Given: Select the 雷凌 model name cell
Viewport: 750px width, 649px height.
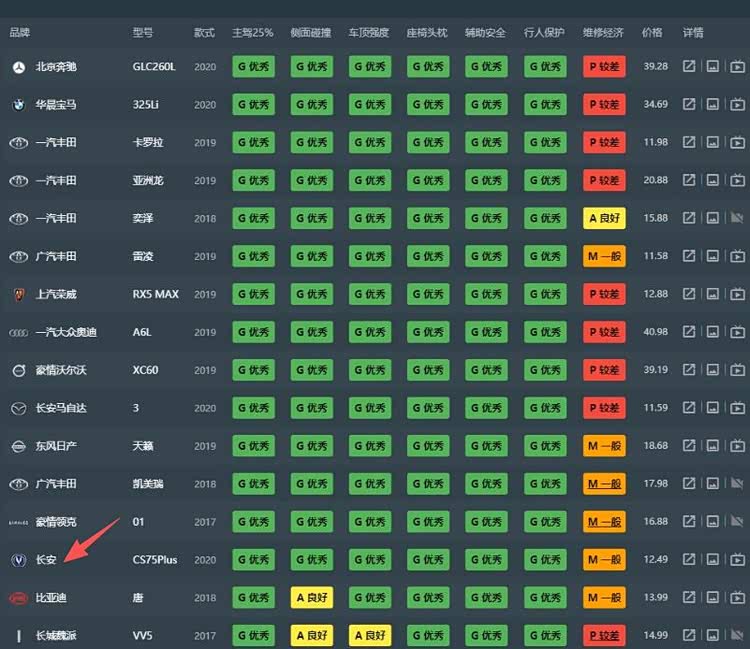Looking at the screenshot, I should tap(144, 256).
